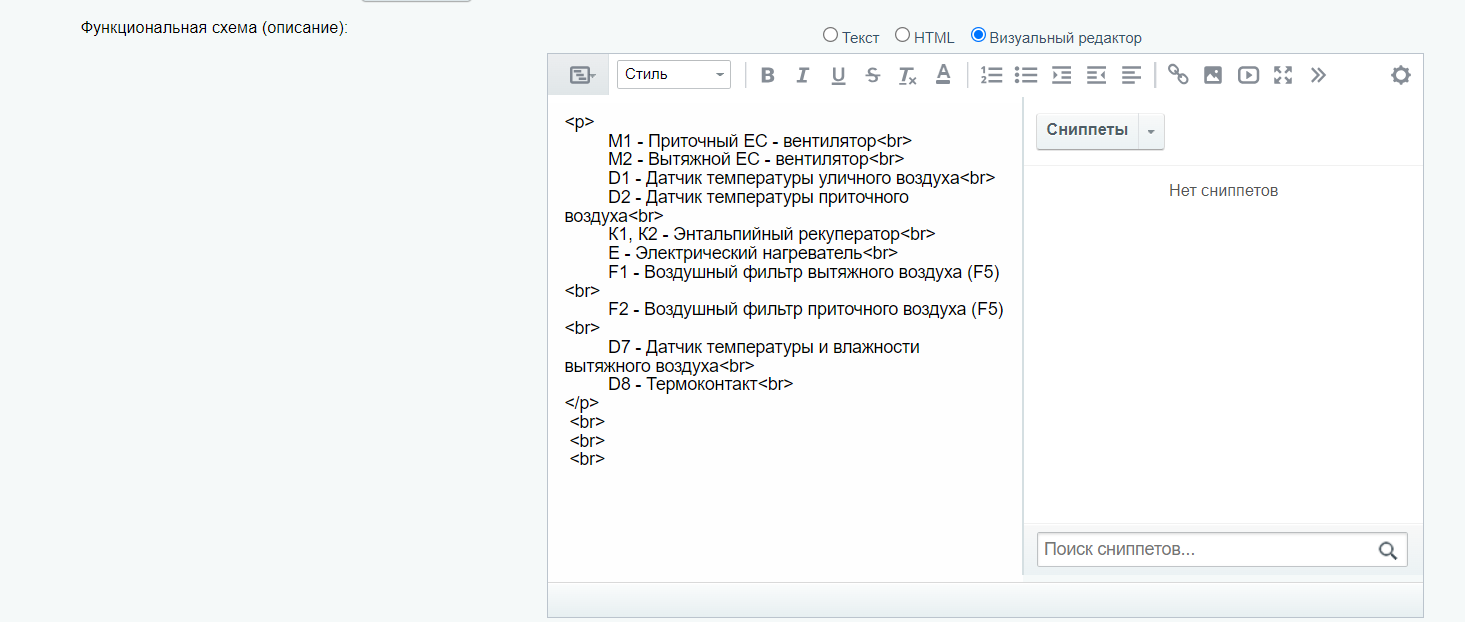
Task: Decrease paragraph indent
Action: (1096, 75)
